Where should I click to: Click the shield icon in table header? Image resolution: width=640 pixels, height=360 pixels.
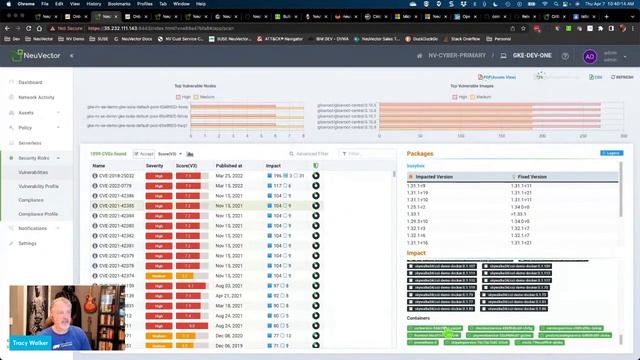click(x=316, y=166)
